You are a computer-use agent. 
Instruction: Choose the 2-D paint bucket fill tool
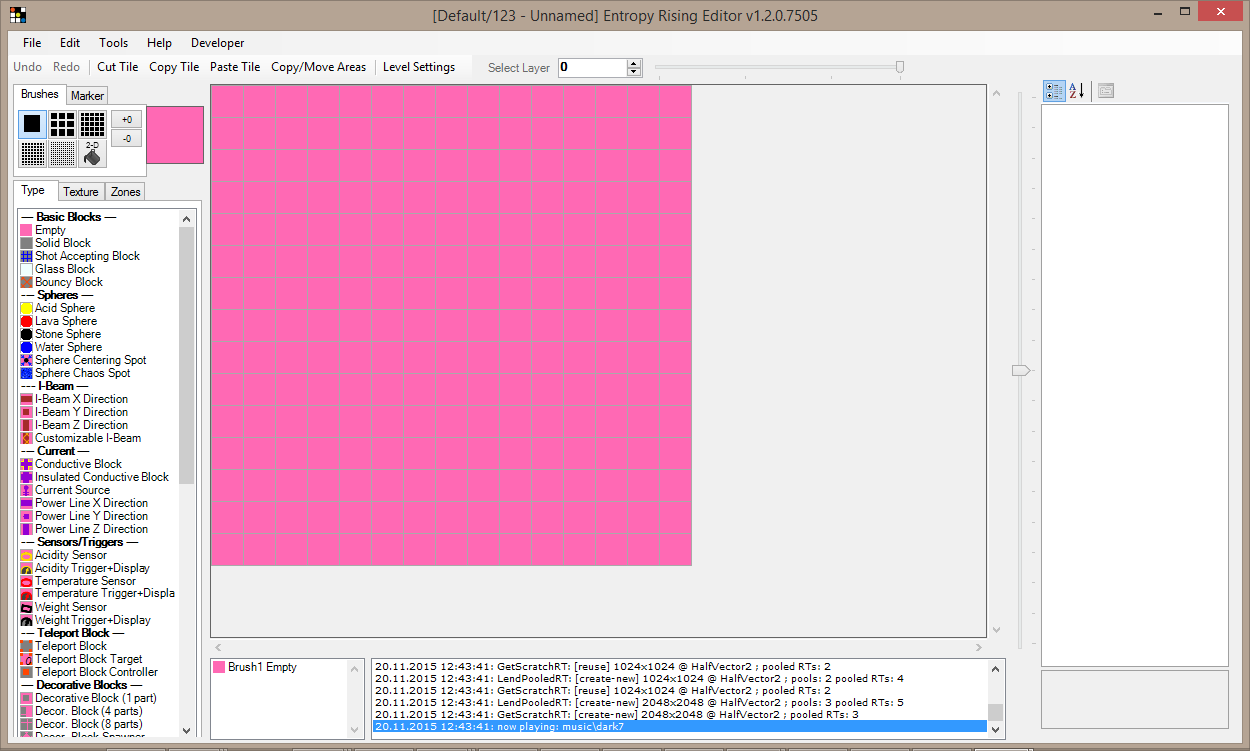93,153
